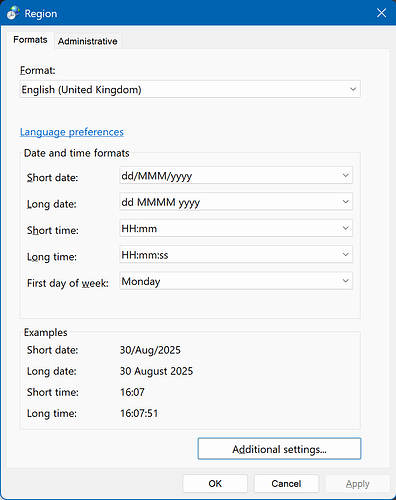Click the Region title text
396x500 pixels.
click(41, 14)
